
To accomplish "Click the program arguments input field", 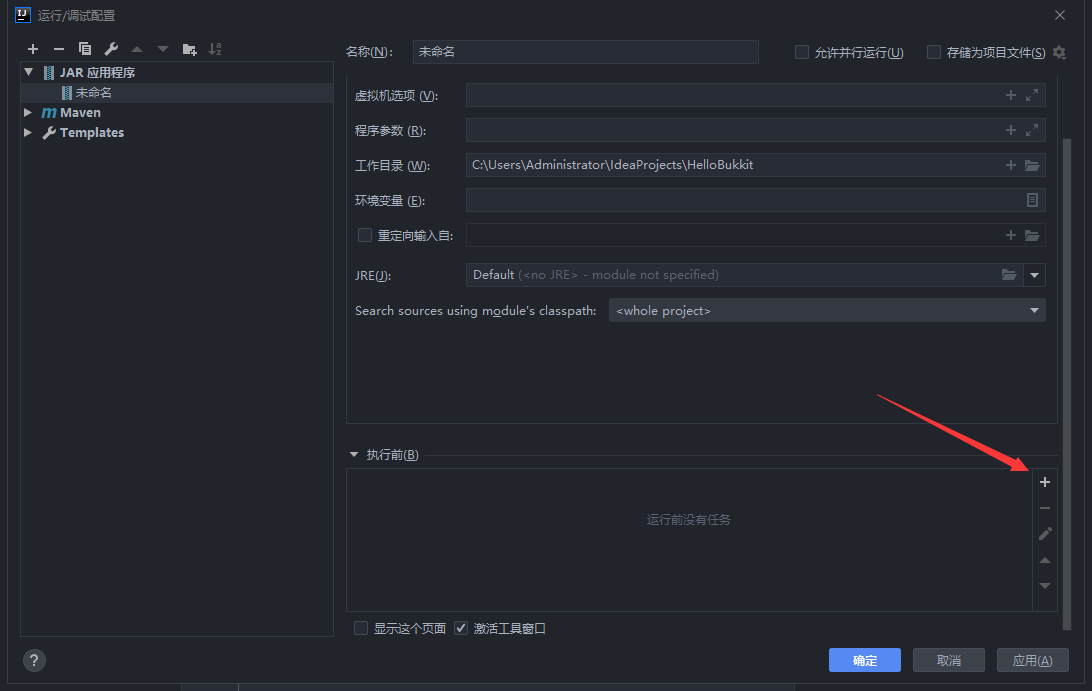I will (x=730, y=130).
